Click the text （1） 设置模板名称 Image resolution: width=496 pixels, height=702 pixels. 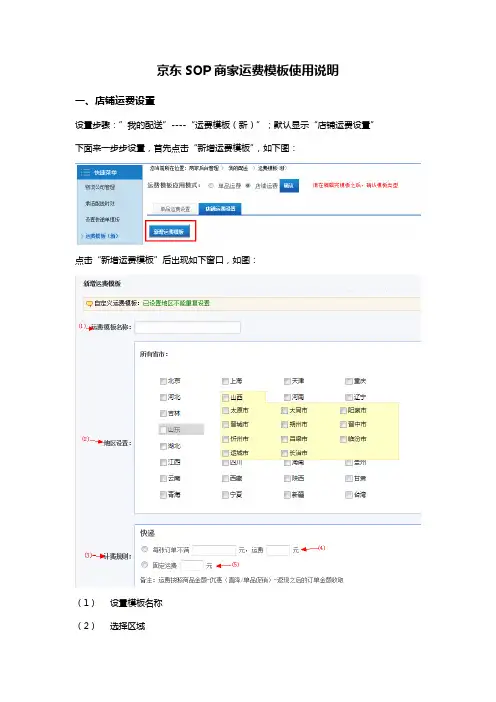120,603
